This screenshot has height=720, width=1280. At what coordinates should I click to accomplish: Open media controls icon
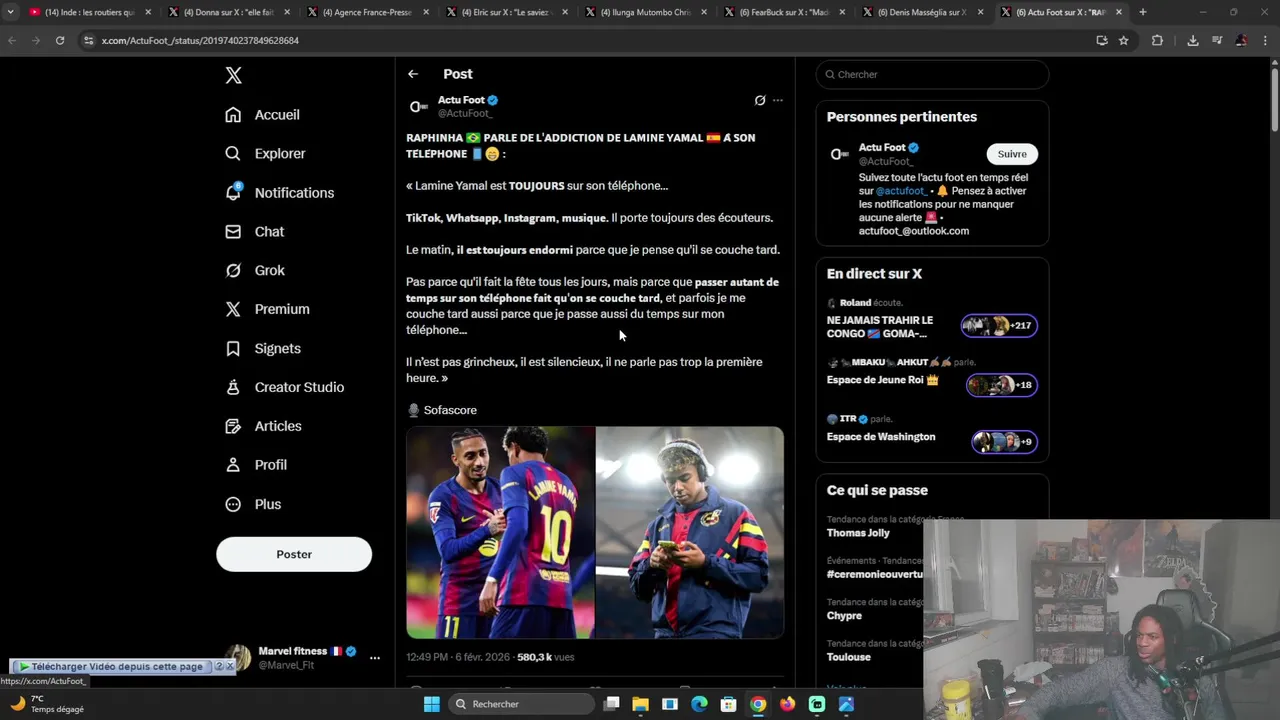pyautogui.click(x=1217, y=40)
